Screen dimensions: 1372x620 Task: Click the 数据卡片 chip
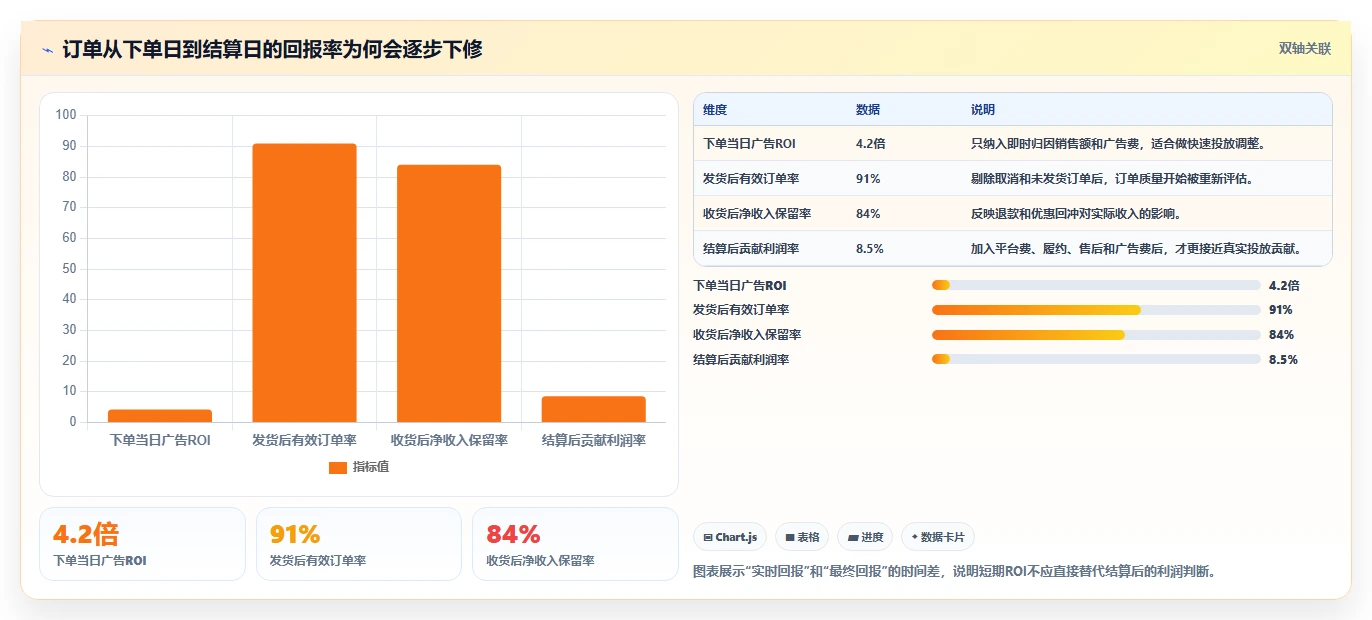click(x=937, y=537)
